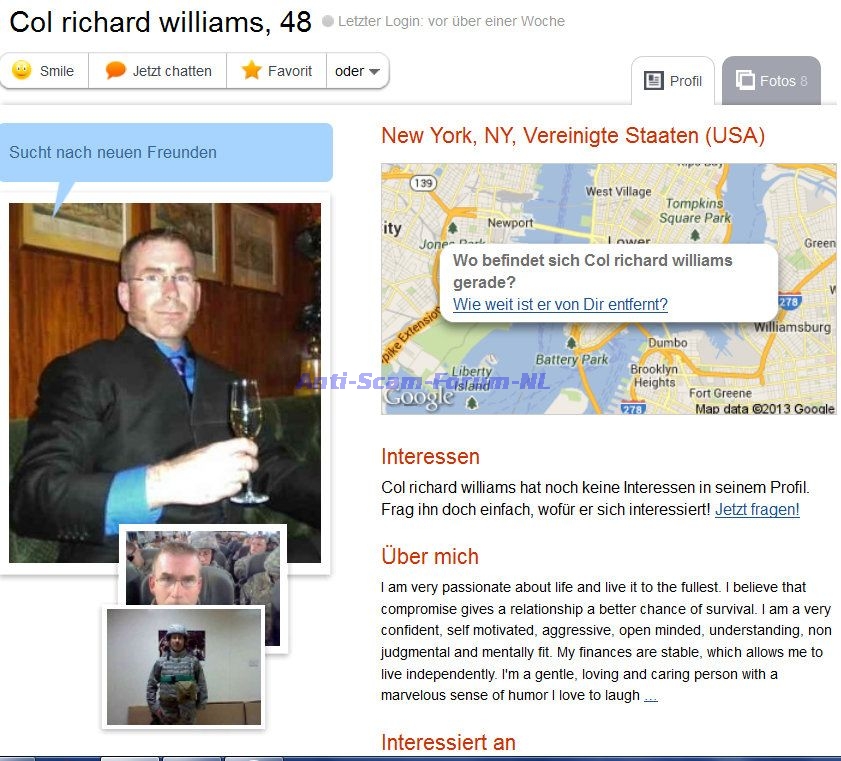841x761 pixels.
Task: Click the Jetzt chatten button
Action: point(158,71)
